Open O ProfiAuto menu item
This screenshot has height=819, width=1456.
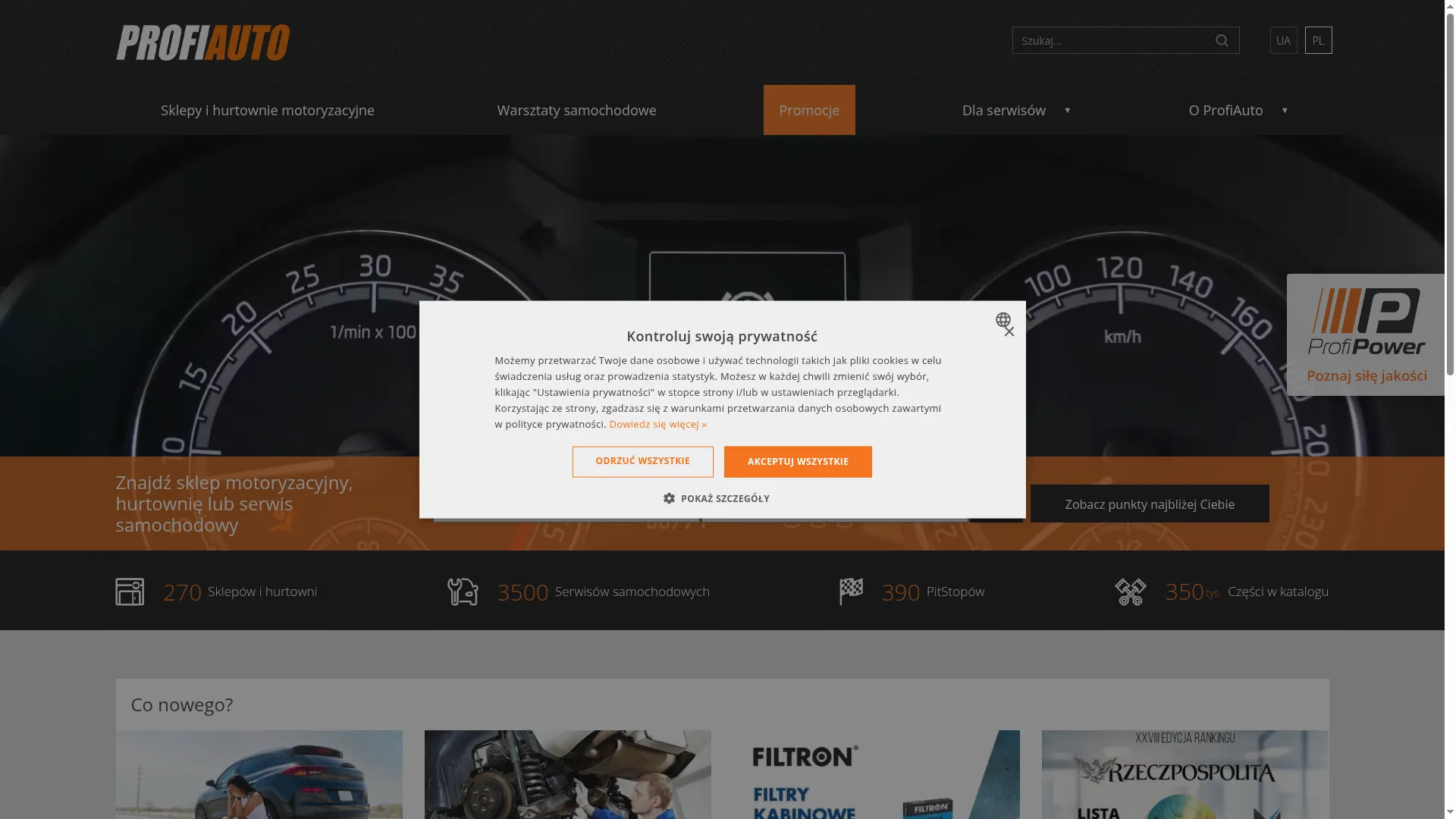tap(1225, 110)
